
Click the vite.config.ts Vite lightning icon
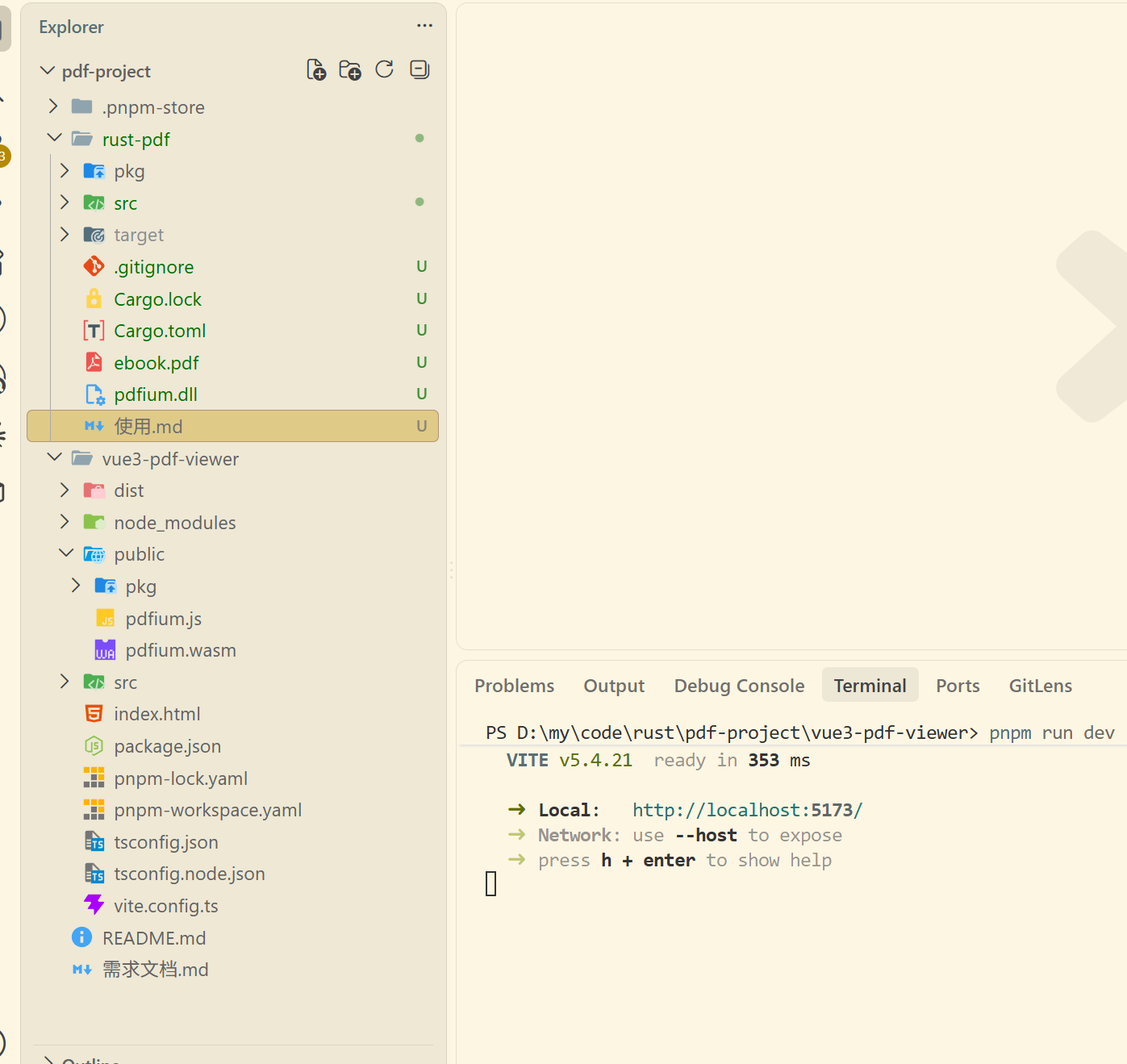(x=94, y=905)
